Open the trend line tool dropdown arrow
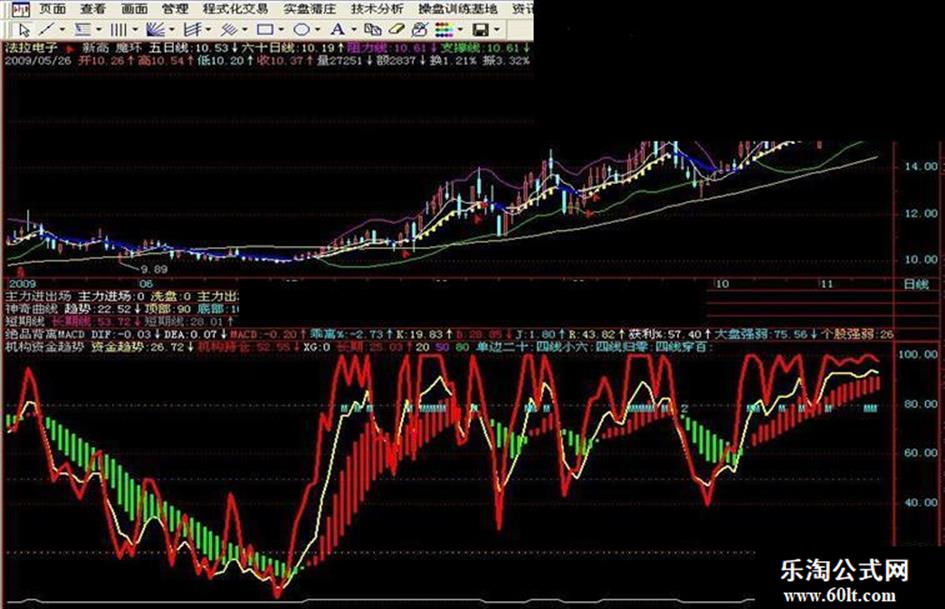 [63, 29]
